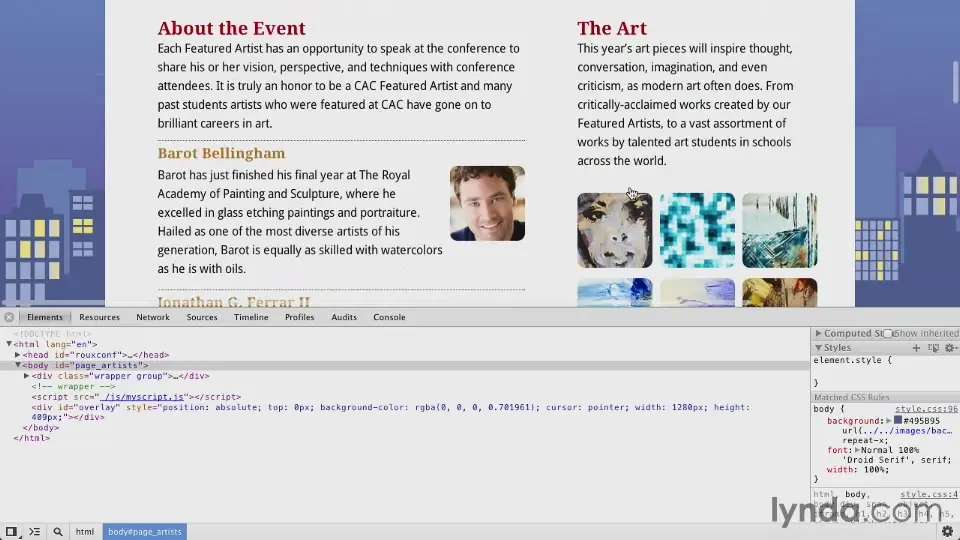
Task: Enable the Show inherited checkbox
Action: (x=888, y=334)
